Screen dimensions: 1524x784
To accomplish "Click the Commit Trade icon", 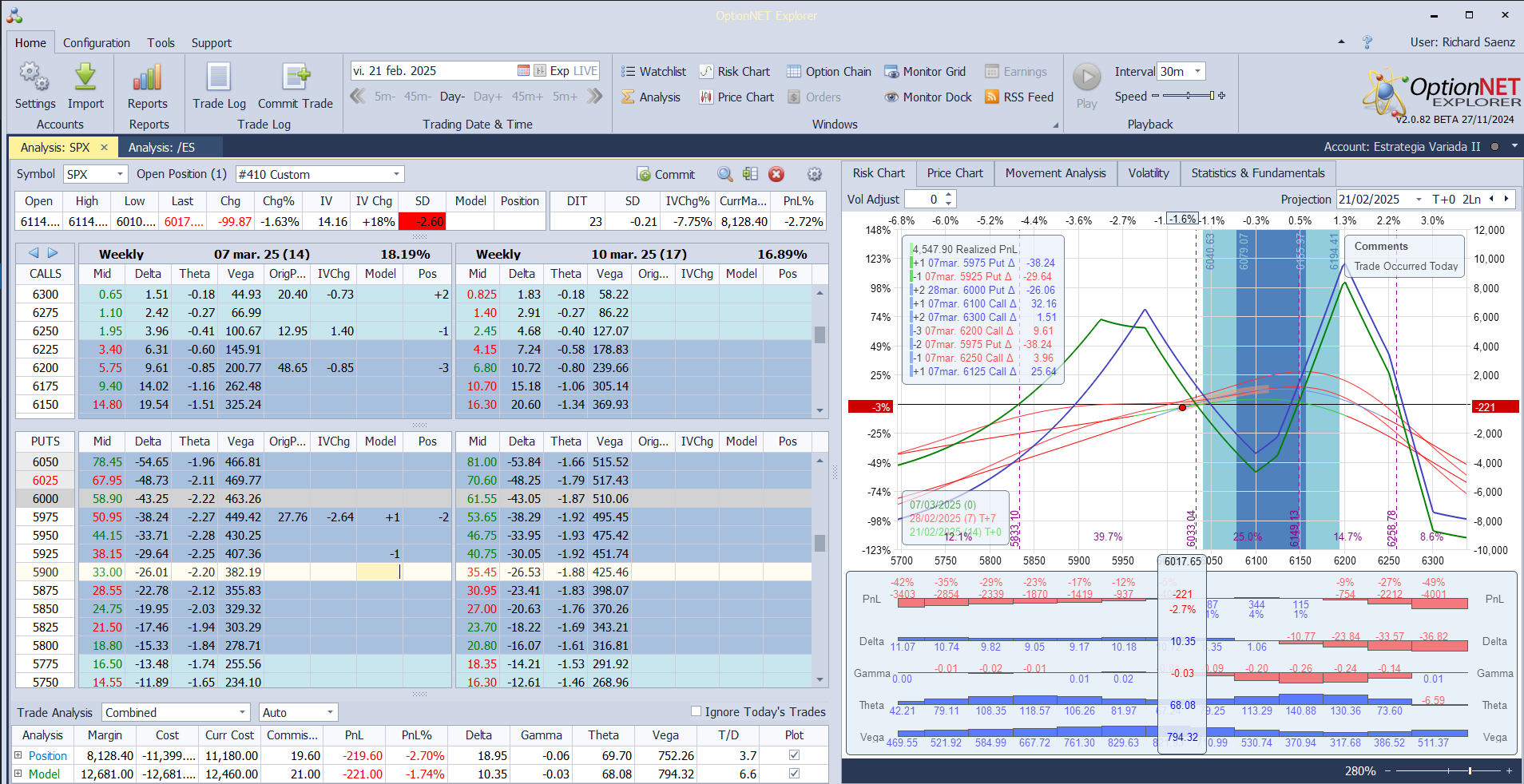I will tap(296, 77).
